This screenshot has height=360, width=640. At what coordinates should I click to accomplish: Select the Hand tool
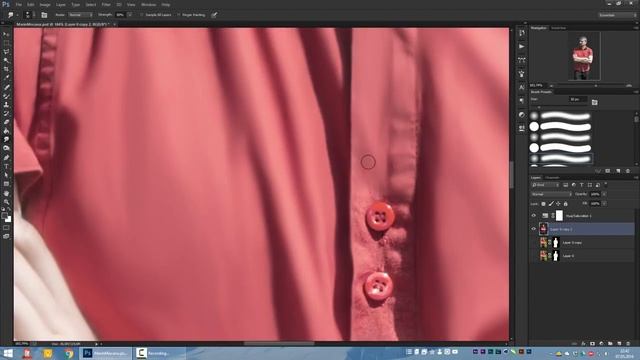[6, 193]
